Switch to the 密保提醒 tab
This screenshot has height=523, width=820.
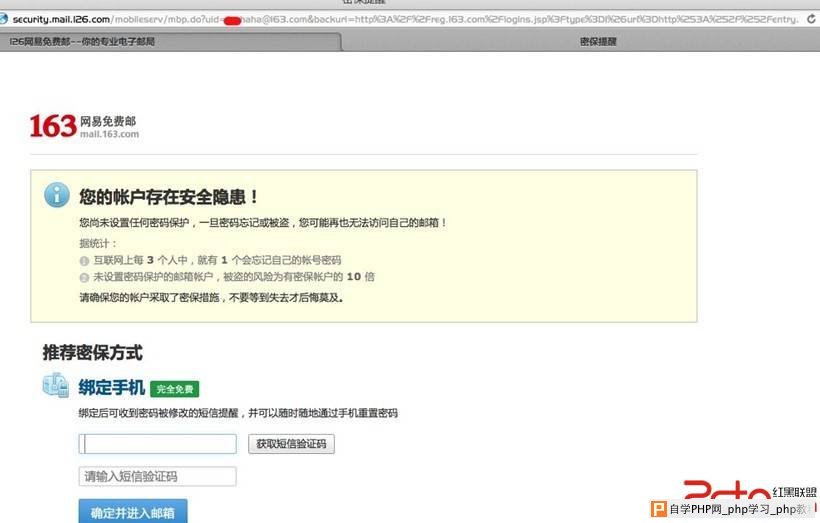pos(598,42)
